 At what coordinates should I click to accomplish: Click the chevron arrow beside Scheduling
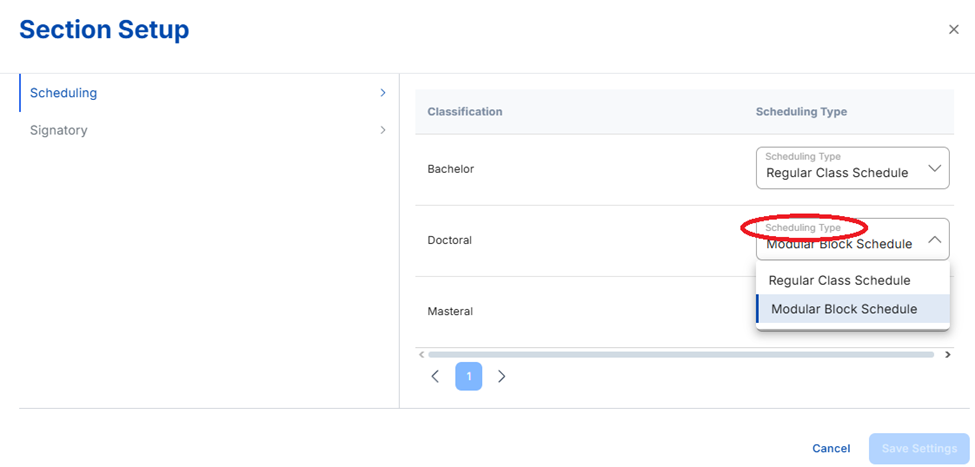coord(383,93)
